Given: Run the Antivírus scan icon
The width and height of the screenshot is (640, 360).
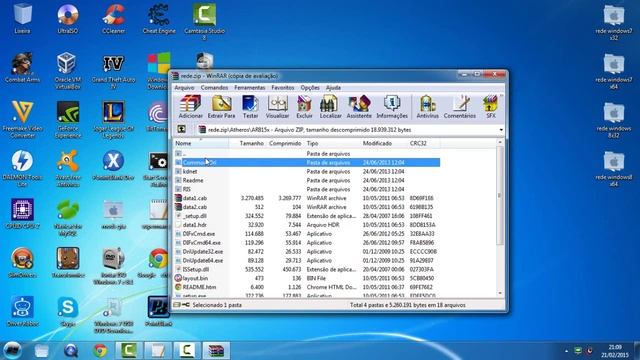Looking at the screenshot, I should (x=427, y=107).
